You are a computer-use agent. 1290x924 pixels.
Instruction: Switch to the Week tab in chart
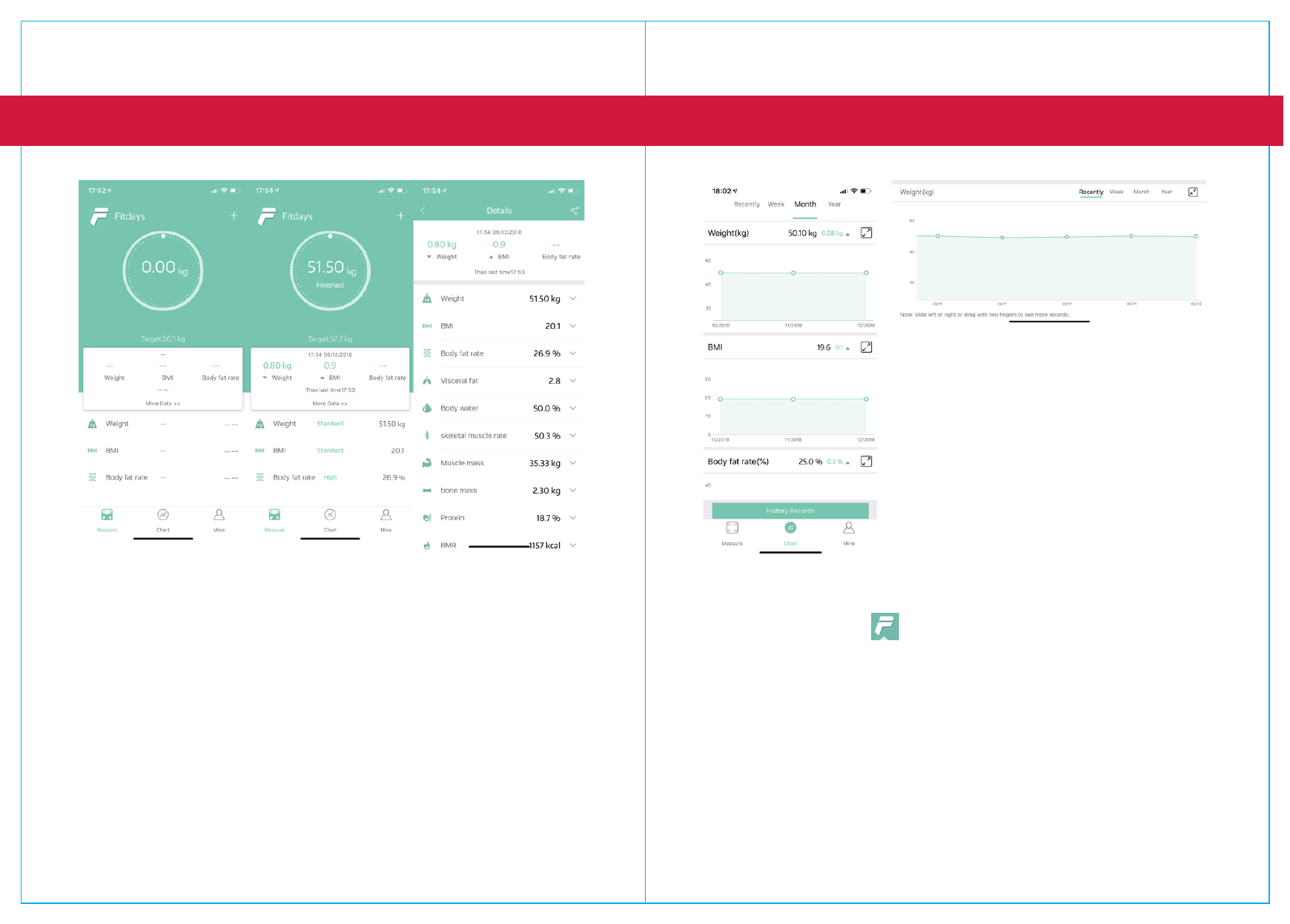pyautogui.click(x=775, y=205)
